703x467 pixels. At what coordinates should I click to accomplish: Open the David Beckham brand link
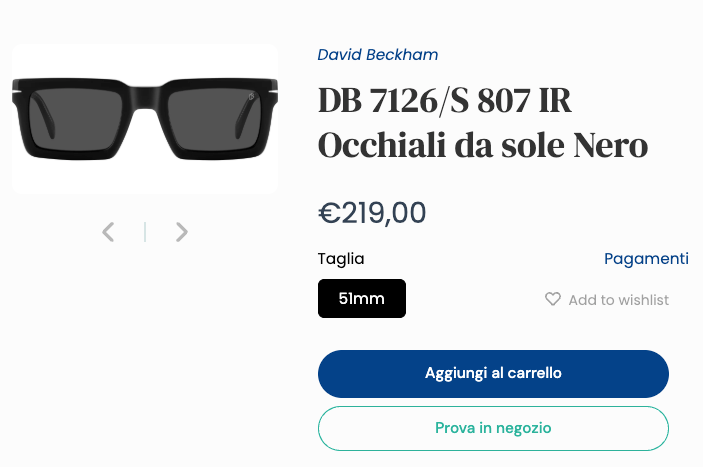[378, 54]
